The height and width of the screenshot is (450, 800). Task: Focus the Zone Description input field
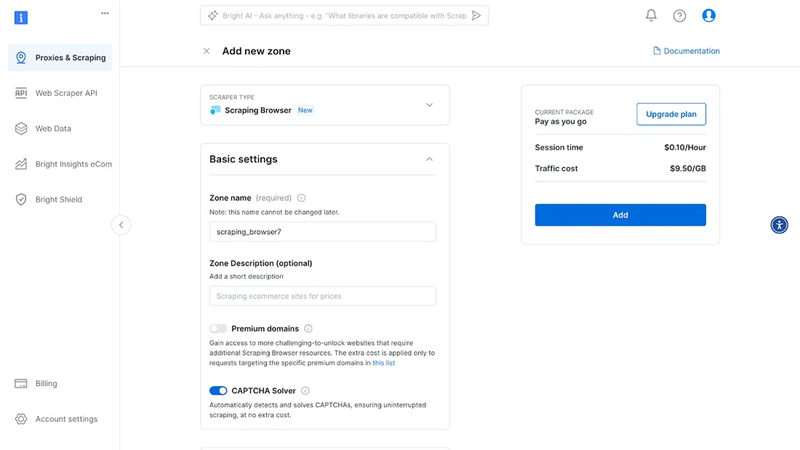[x=322, y=296]
